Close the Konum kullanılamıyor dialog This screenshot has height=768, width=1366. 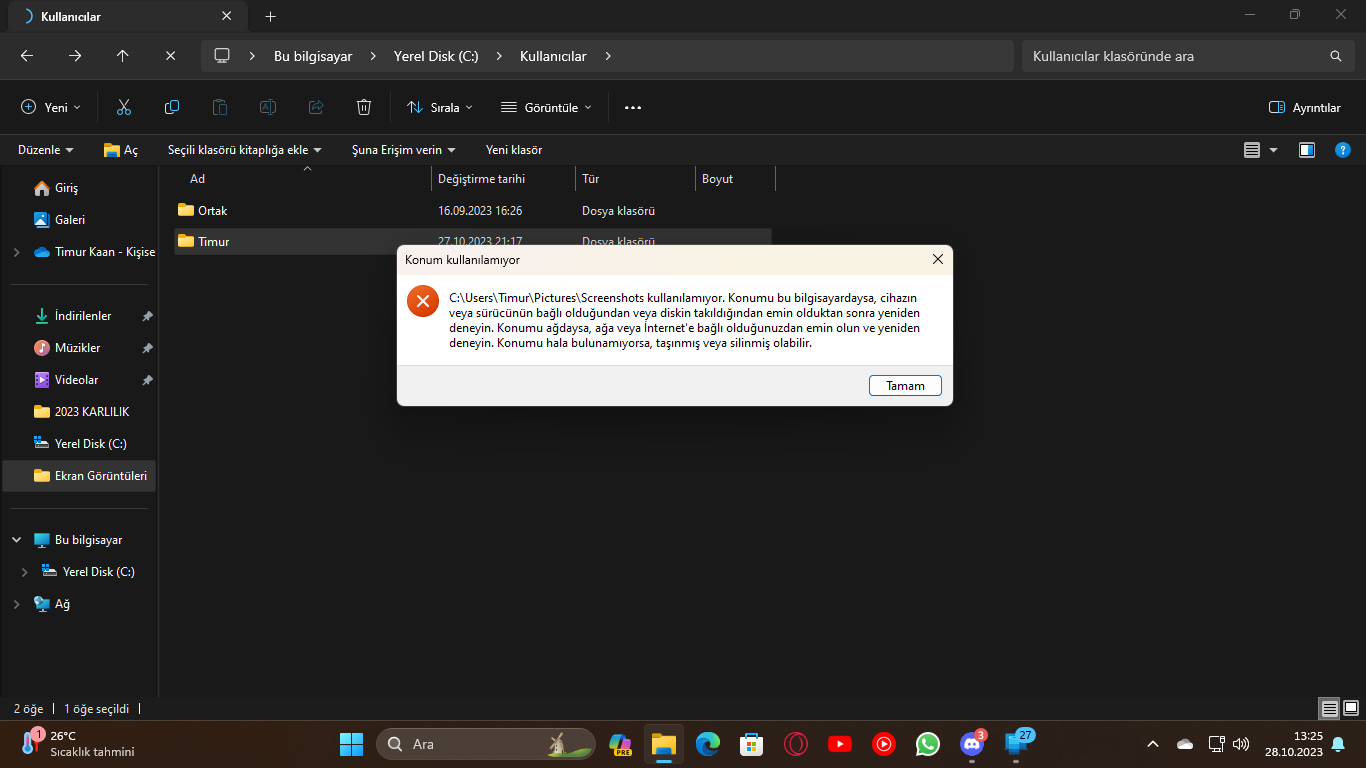tap(937, 259)
